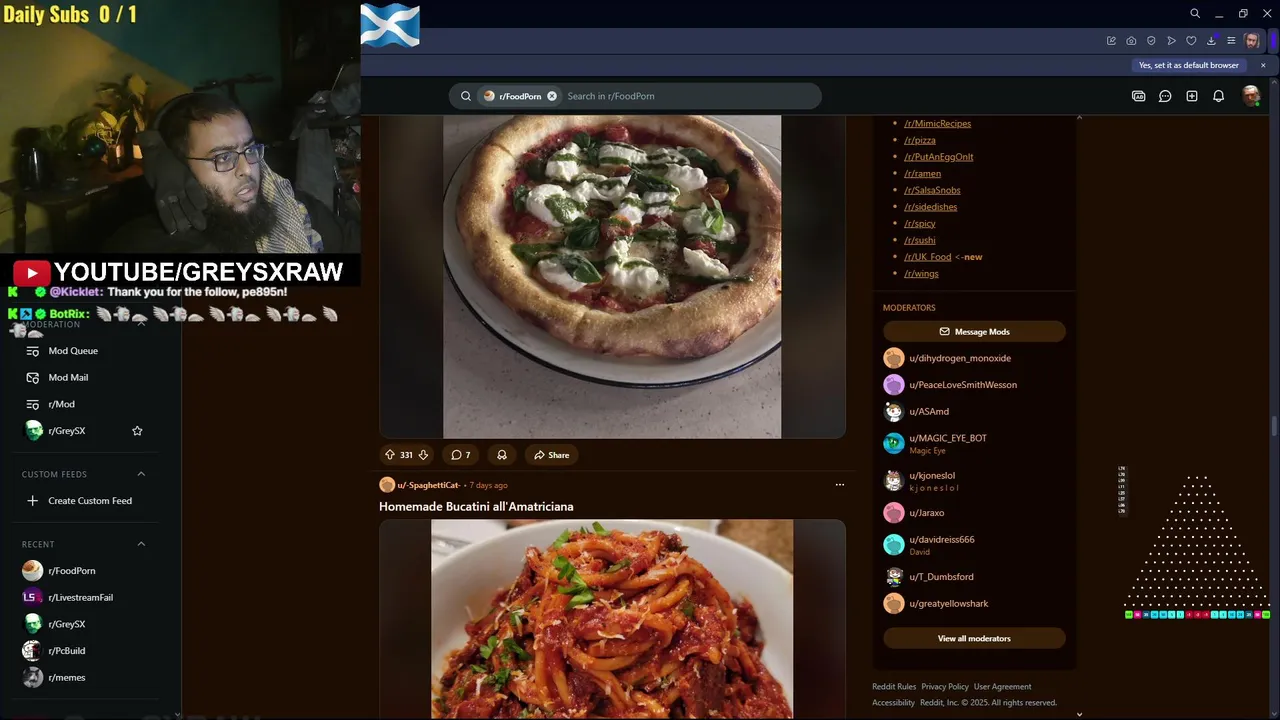Open /r/SalsaSnobs related link

tap(932, 190)
